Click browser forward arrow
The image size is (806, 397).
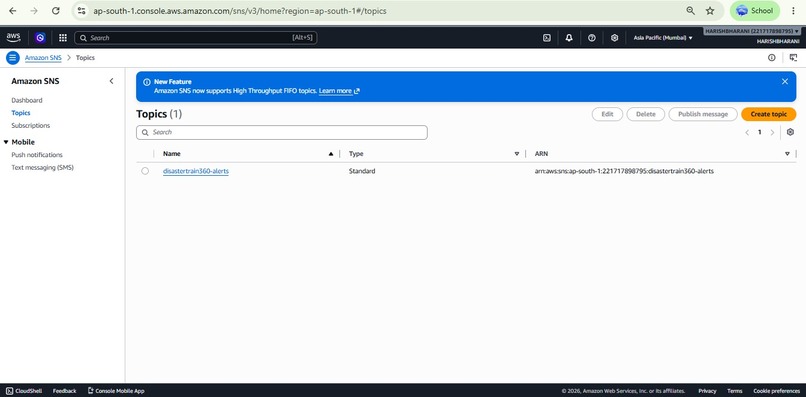tap(34, 11)
